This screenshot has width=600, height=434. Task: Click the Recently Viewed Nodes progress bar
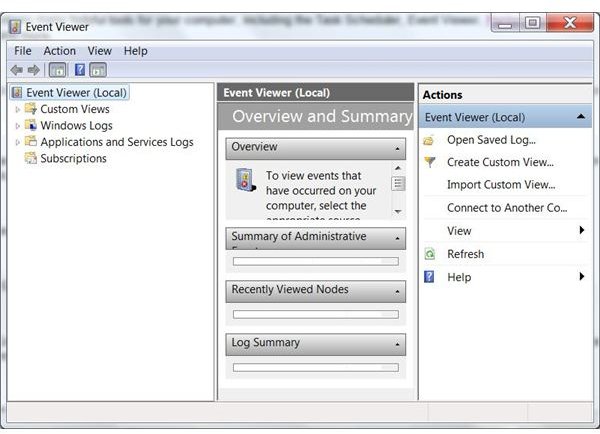316,315
